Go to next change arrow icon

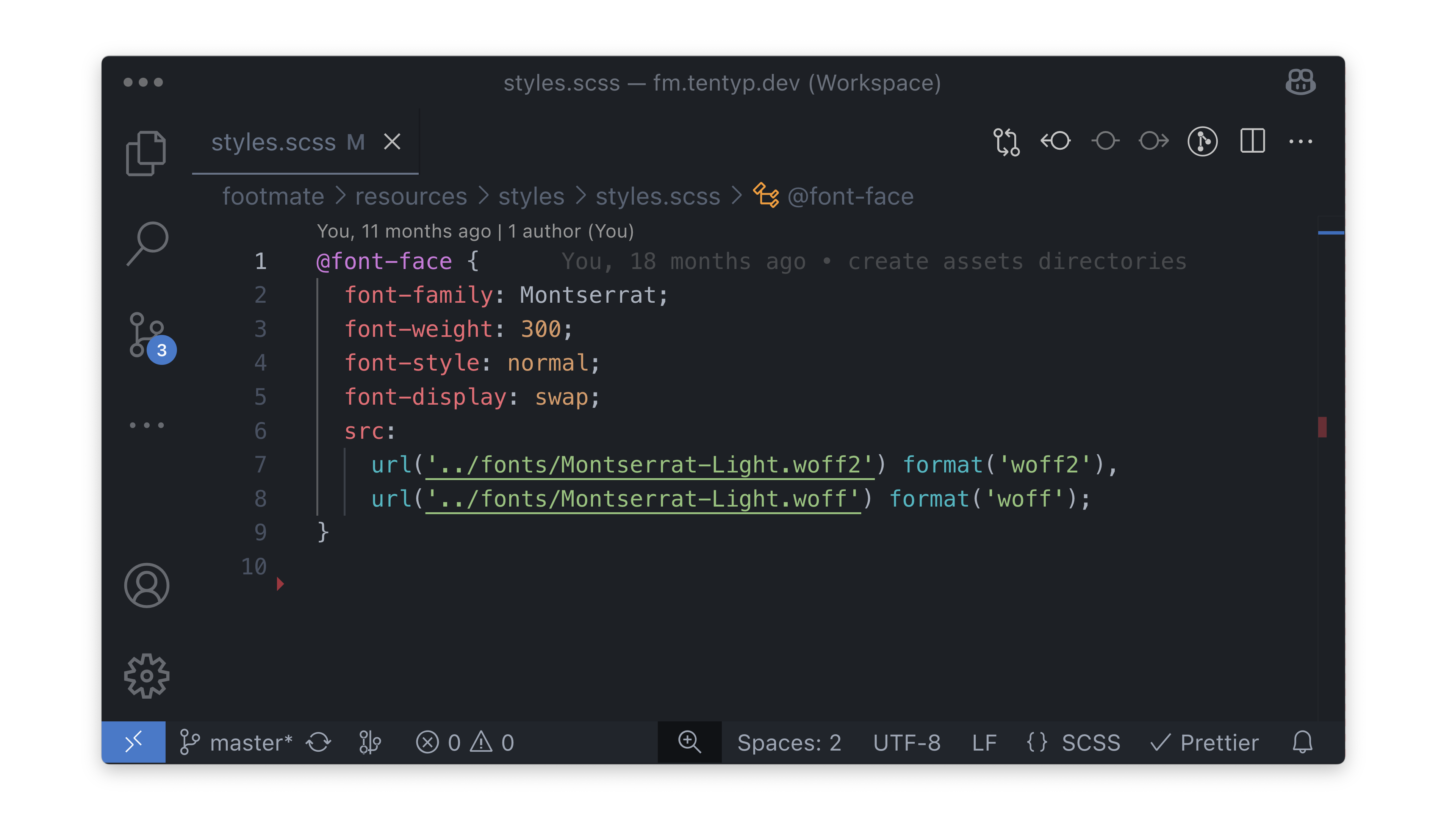click(1154, 141)
